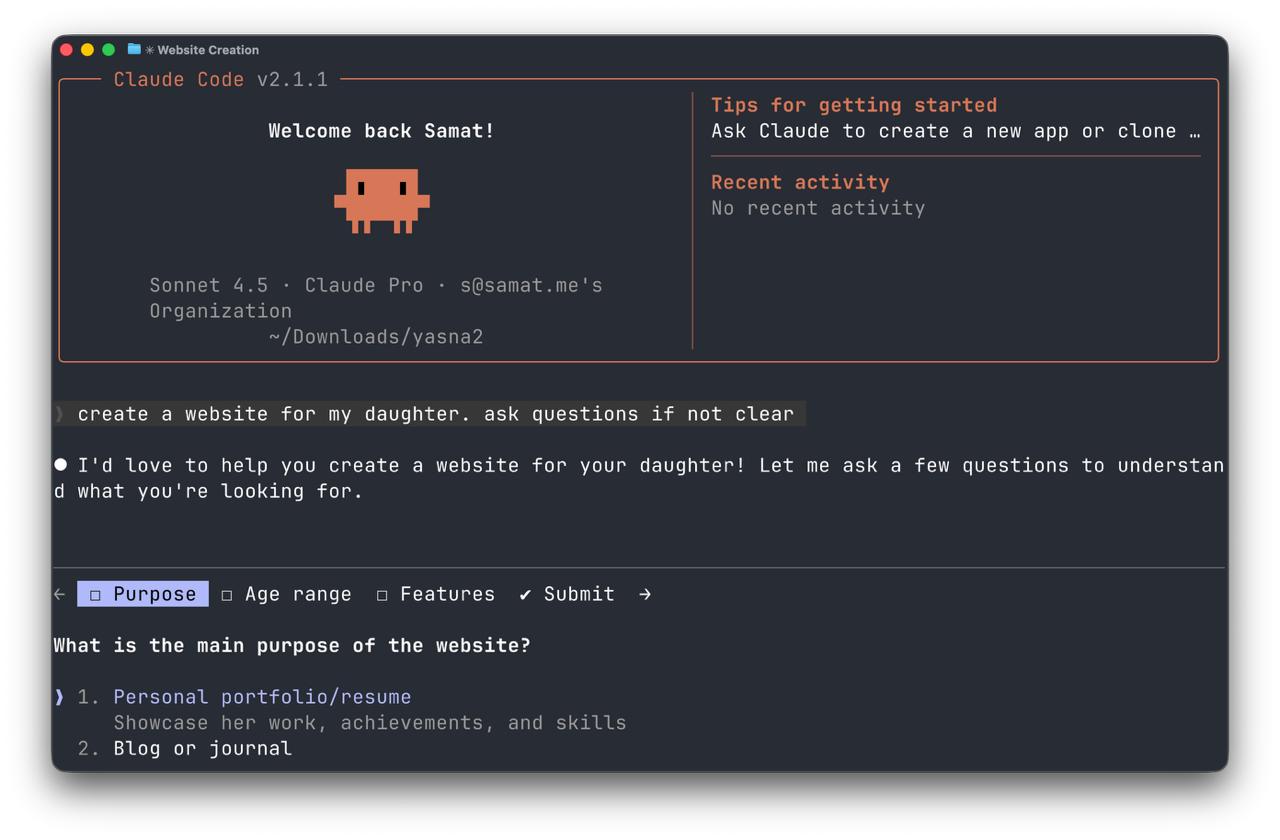Click the Claude Code v2.1.1 header label
Image resolution: width=1280 pixels, height=840 pixels.
point(221,79)
